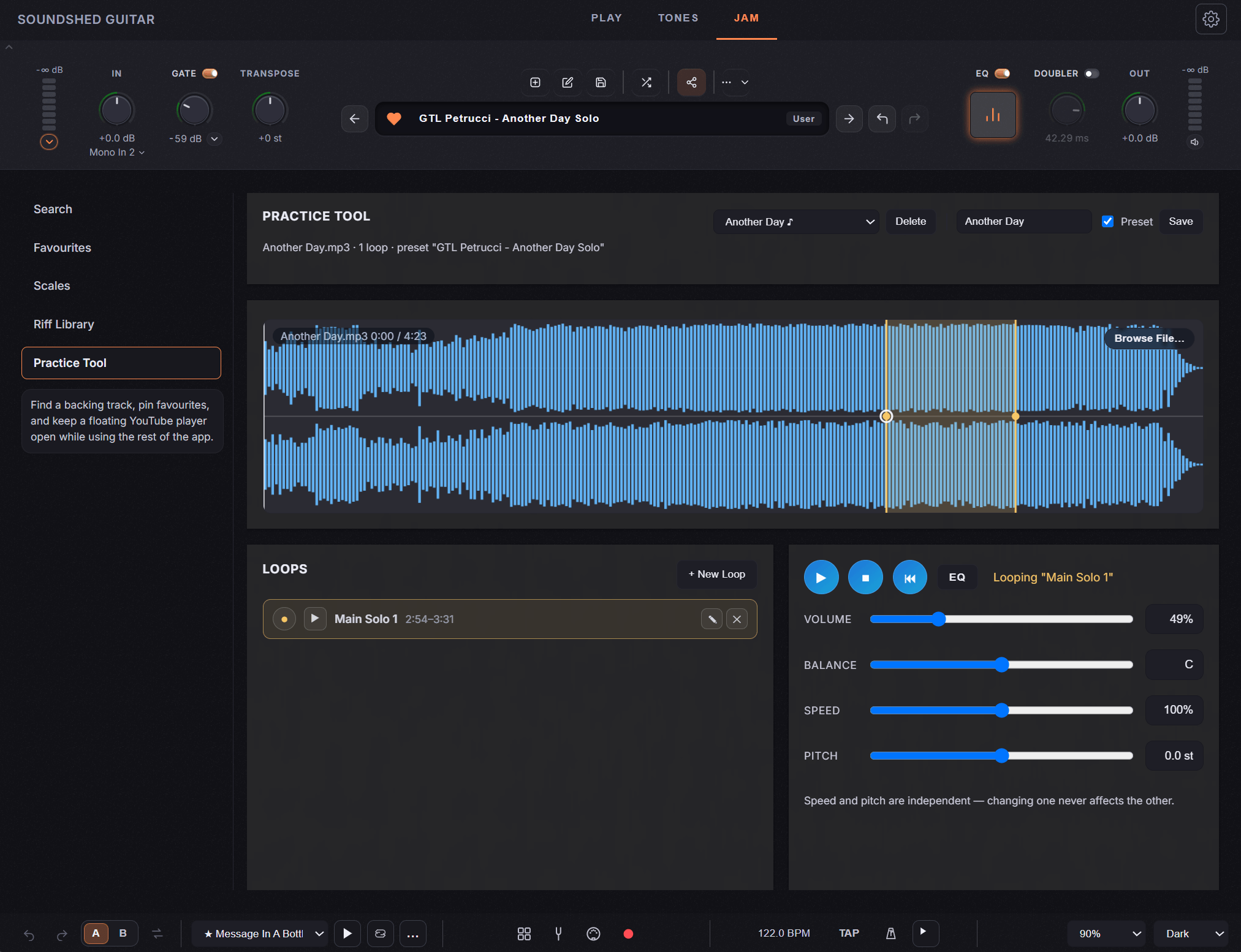Click the shuffle preset icon
1241x952 pixels.
(x=647, y=82)
